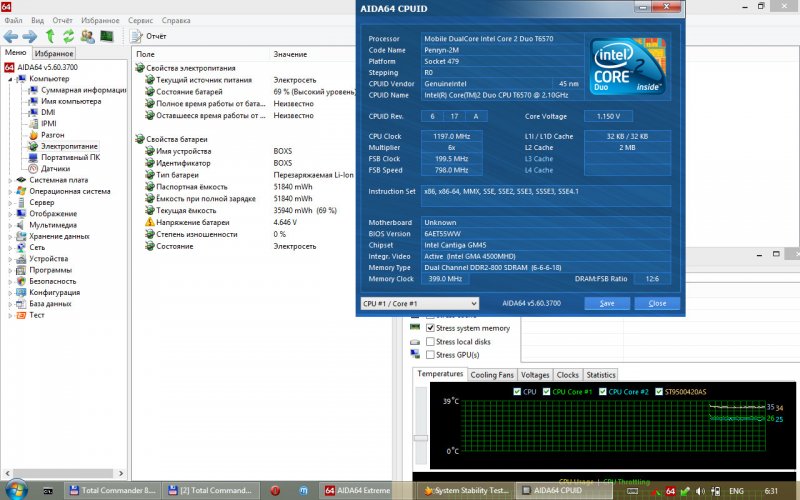Click the green Up arrow toolbar icon
Screen dimensions: 800x500
49,37
